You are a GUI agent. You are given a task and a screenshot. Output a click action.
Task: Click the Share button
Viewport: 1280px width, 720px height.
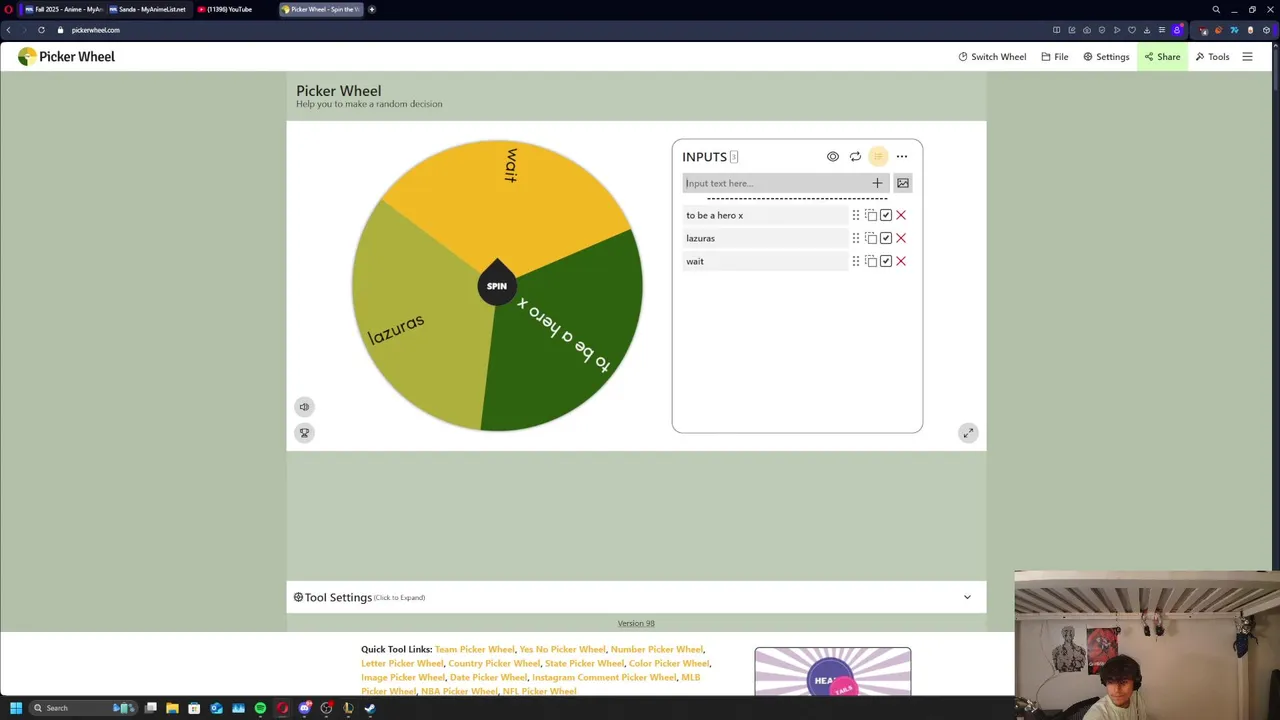pyautogui.click(x=1162, y=57)
